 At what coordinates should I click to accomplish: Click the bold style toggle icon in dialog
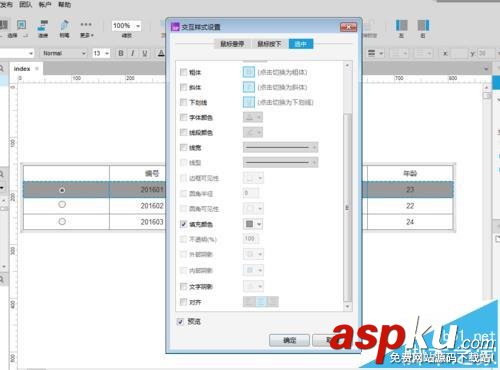[x=249, y=72]
